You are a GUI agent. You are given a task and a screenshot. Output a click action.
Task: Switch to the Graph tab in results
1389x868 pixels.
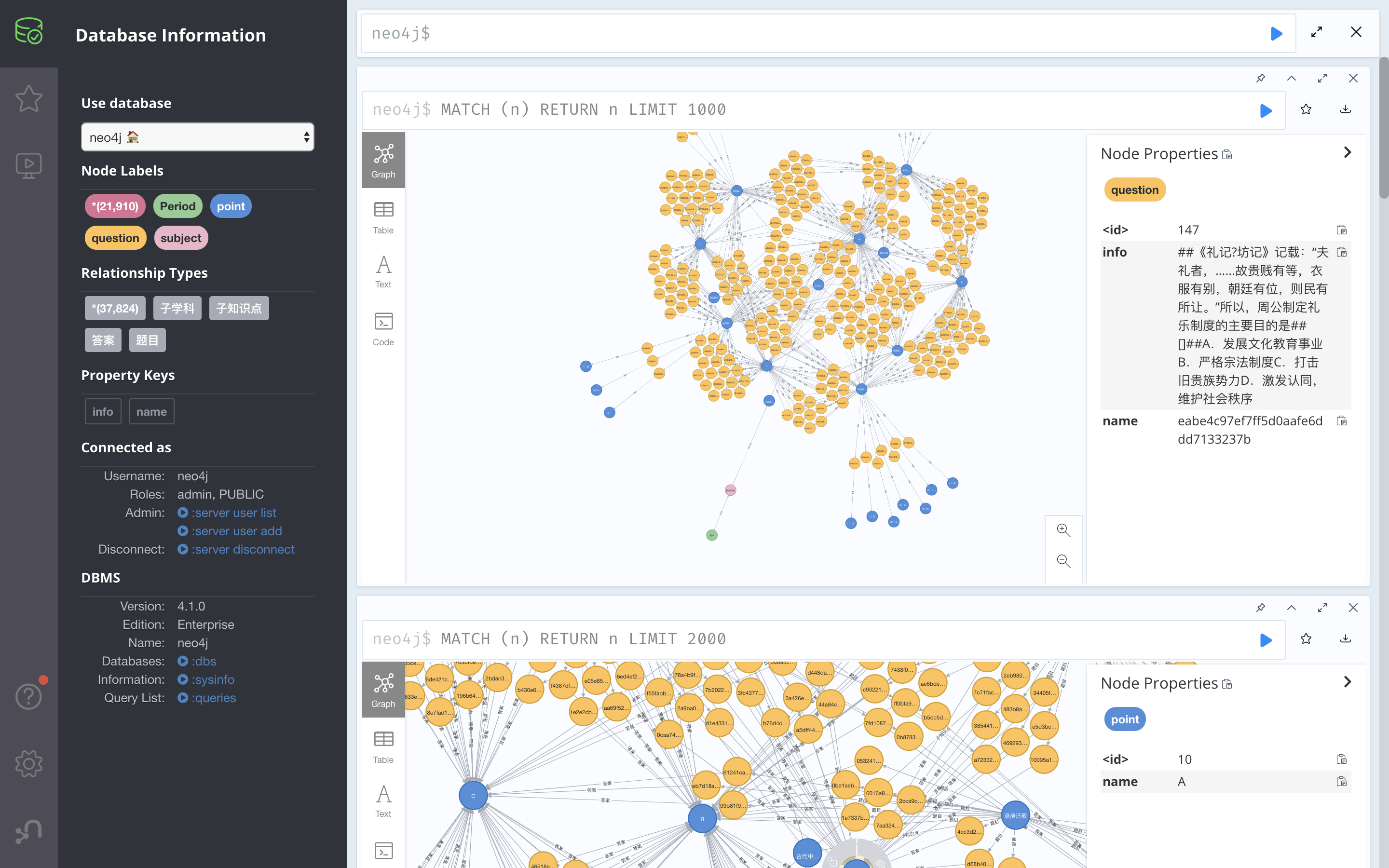(x=383, y=160)
